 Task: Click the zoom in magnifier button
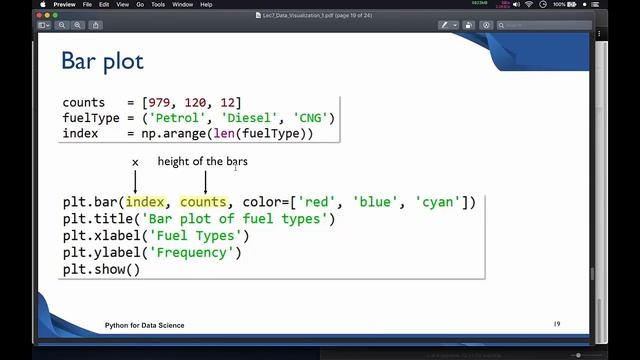point(77,25)
